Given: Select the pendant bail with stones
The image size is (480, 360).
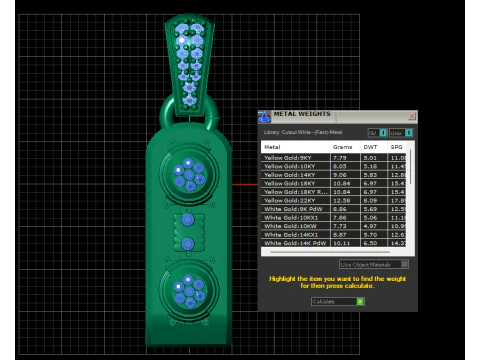Looking at the screenshot, I should [x=189, y=65].
